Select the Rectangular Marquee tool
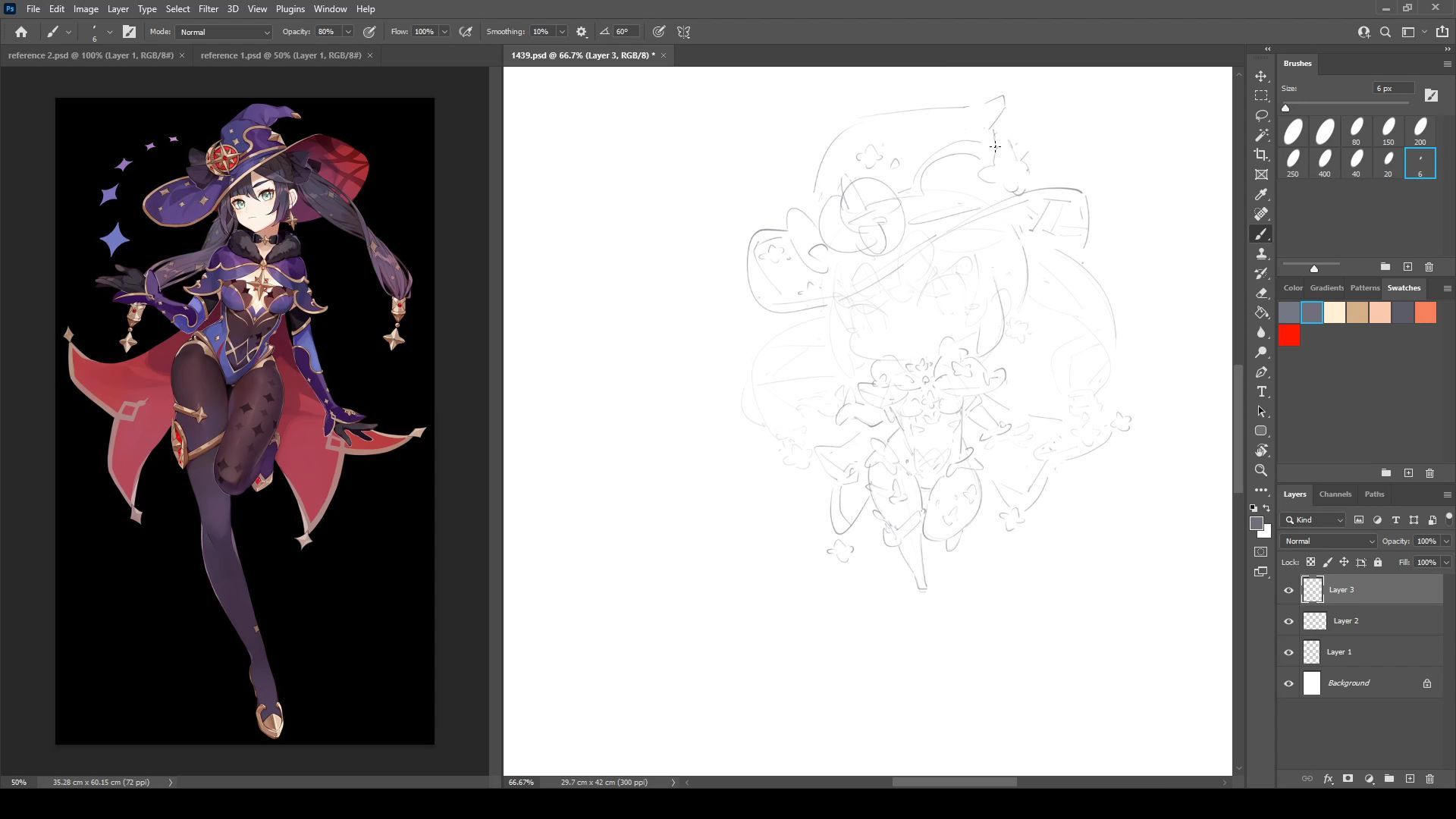The height and width of the screenshot is (819, 1456). pos(1261,96)
